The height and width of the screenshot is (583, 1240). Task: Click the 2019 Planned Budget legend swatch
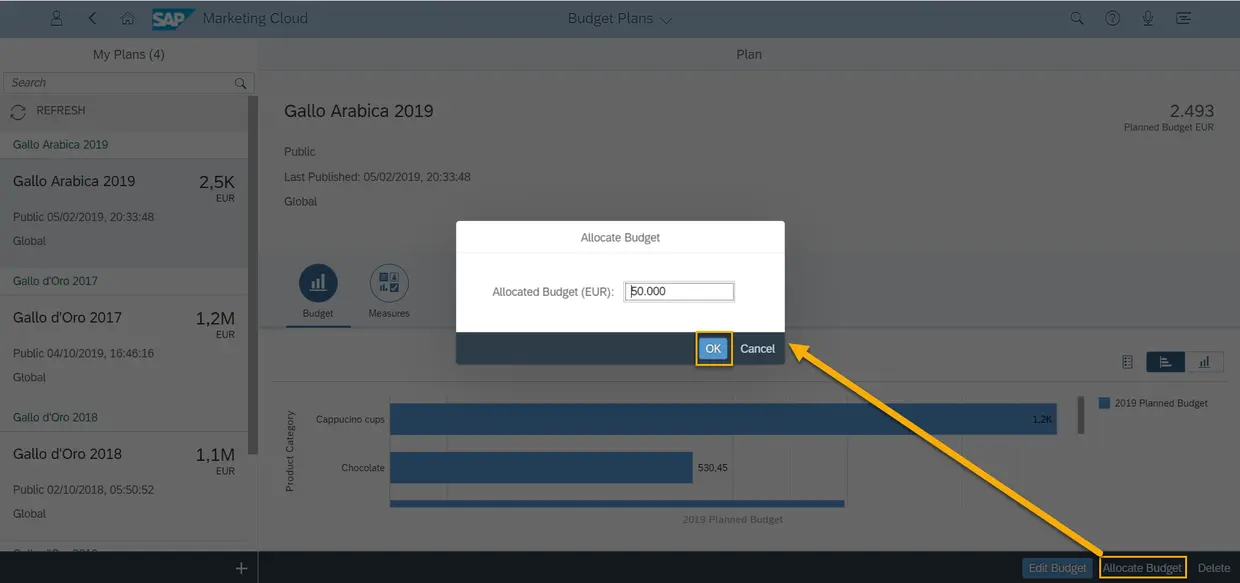point(1104,403)
